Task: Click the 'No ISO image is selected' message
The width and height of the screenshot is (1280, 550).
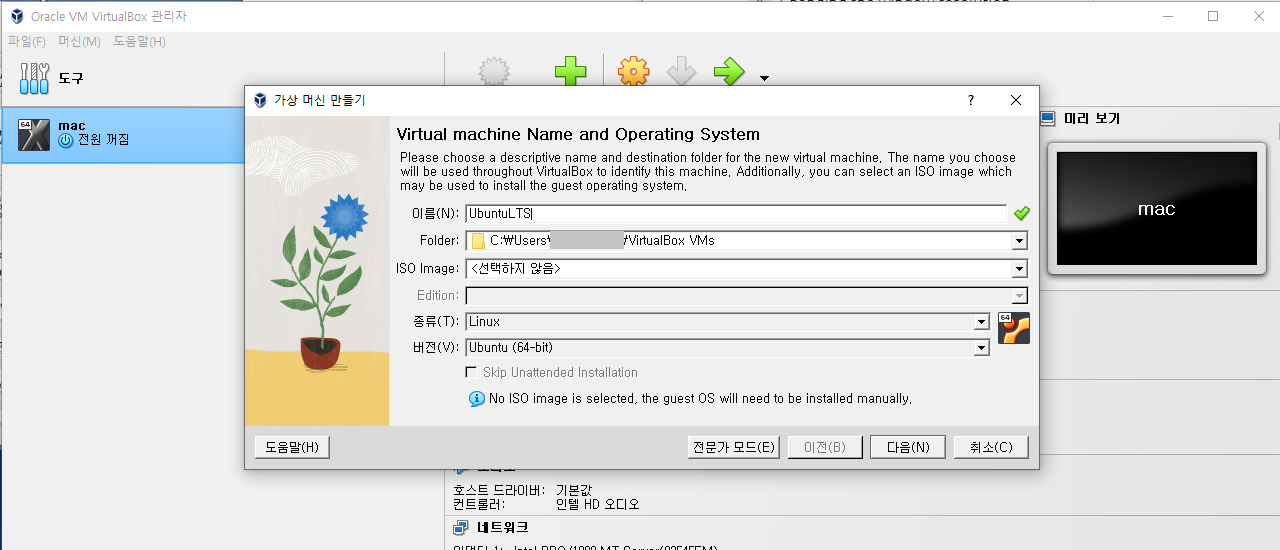Action: (700, 399)
